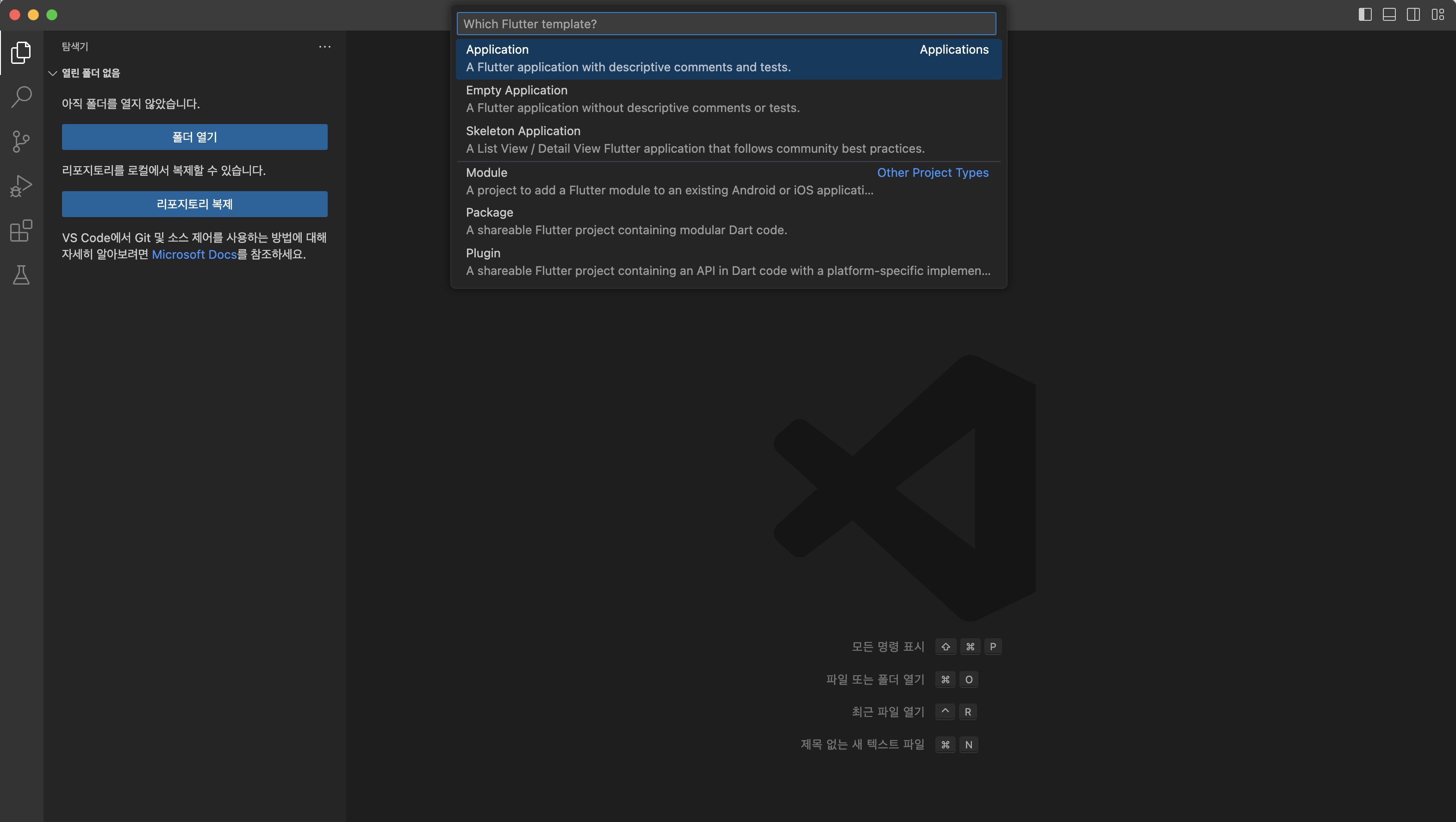Screen dimensions: 1456x822
Task: Open the Explorer view in activity bar
Action: tap(21, 53)
